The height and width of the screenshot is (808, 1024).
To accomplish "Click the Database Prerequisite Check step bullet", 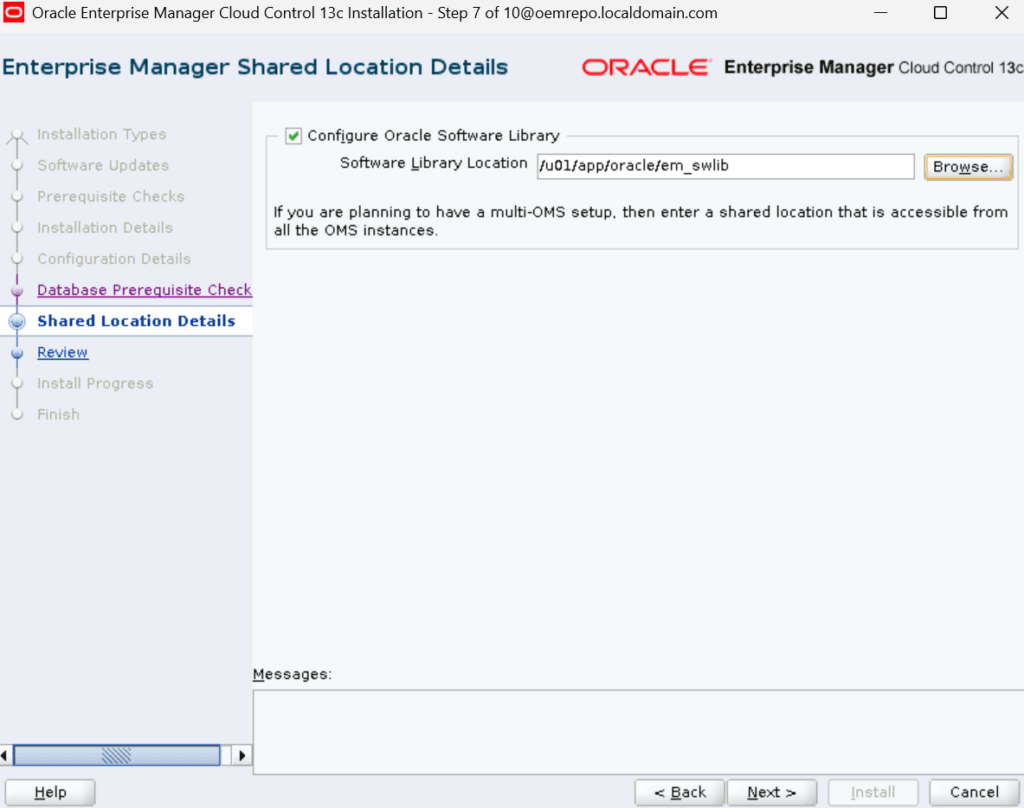I will 18,291.
